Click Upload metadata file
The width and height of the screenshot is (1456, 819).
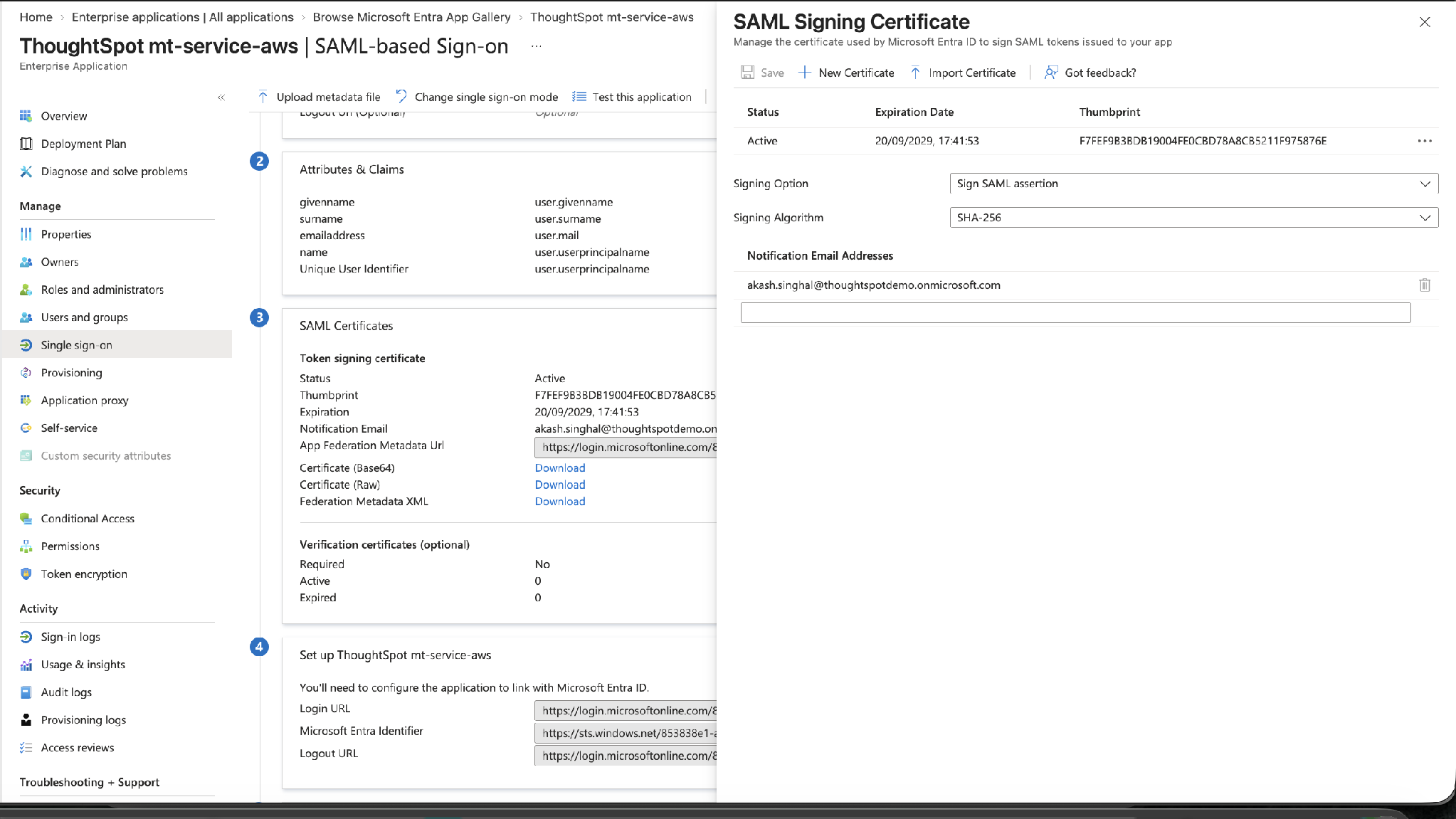coord(319,97)
